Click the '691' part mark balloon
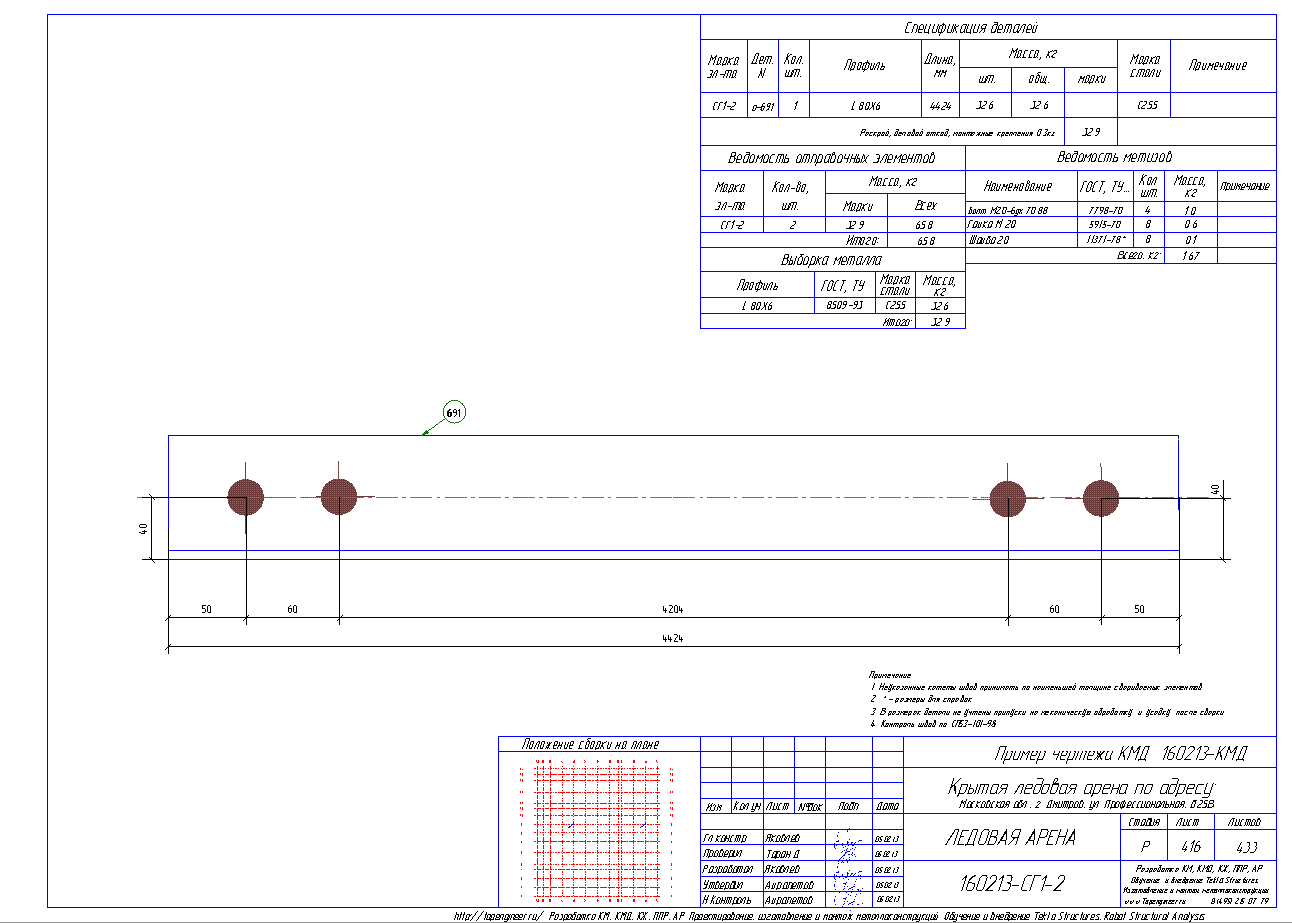Screen dimensions: 1292x923 [x=455, y=412]
